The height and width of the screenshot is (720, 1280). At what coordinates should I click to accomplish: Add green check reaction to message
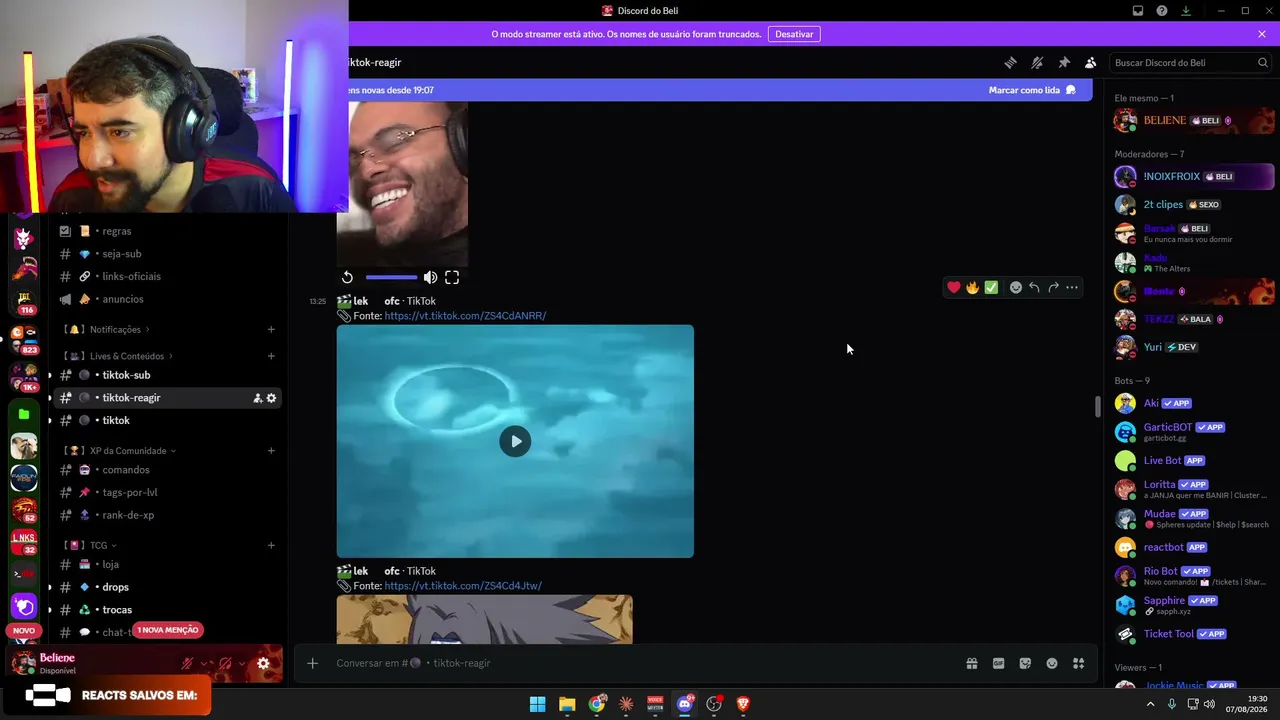pyautogui.click(x=991, y=287)
